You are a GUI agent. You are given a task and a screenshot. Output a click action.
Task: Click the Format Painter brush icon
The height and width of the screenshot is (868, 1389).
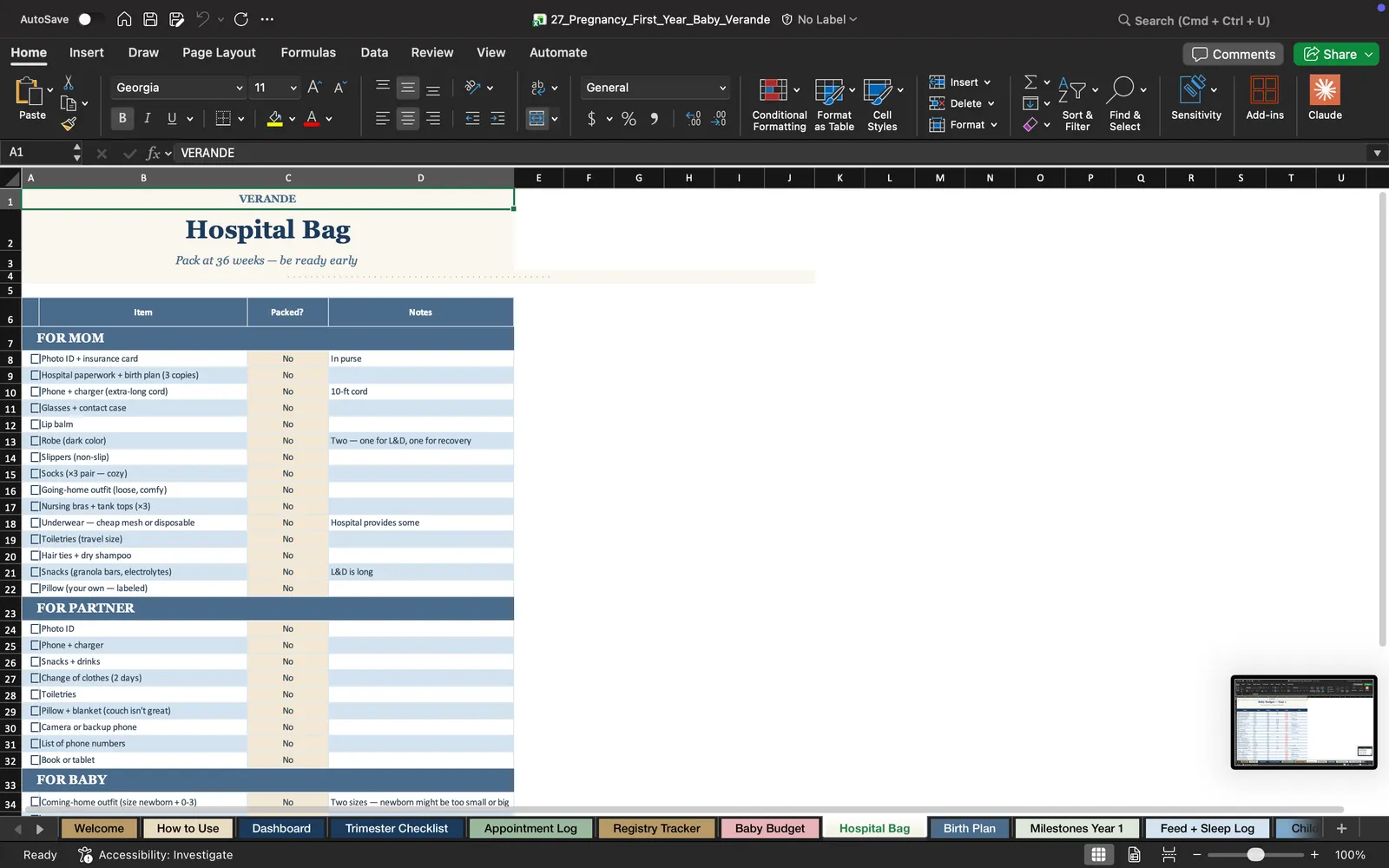(x=69, y=124)
